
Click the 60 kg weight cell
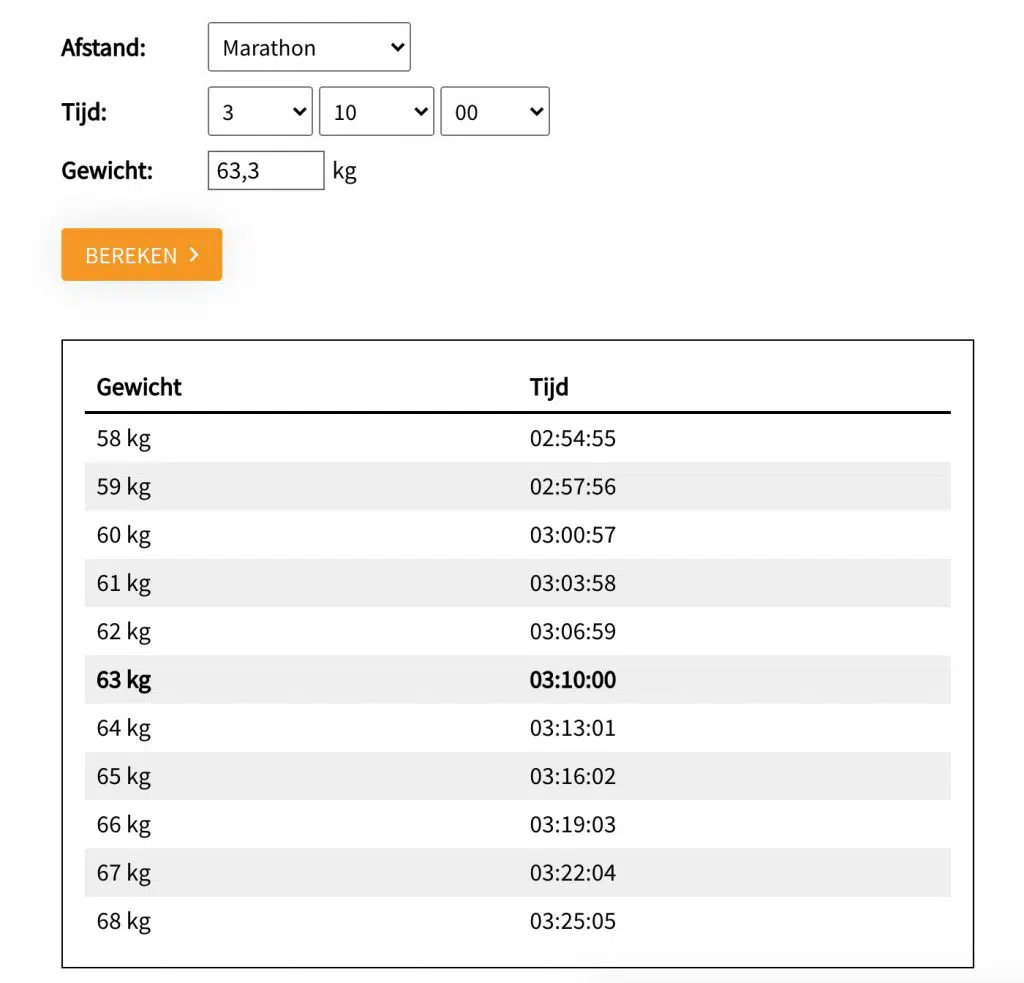(124, 535)
